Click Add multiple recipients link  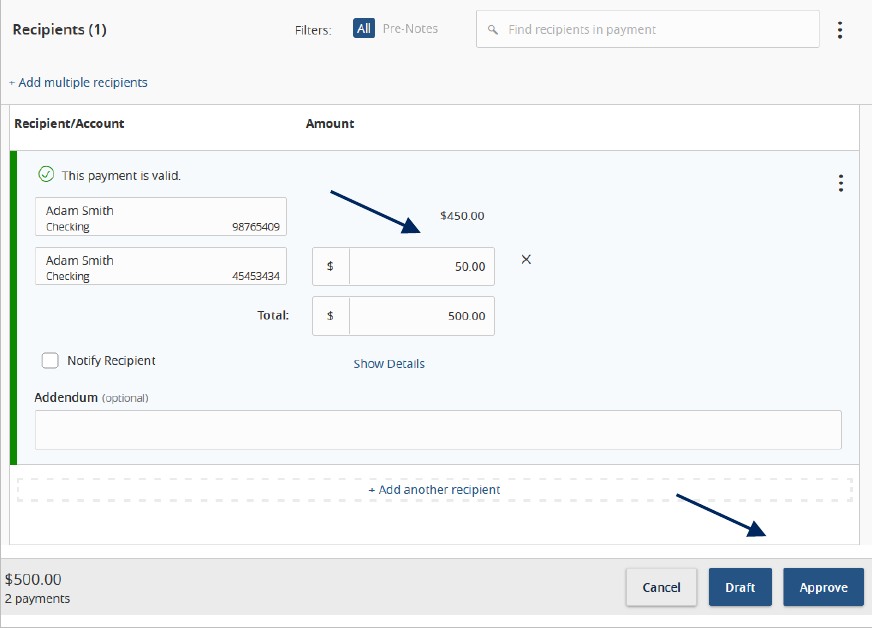pos(78,82)
